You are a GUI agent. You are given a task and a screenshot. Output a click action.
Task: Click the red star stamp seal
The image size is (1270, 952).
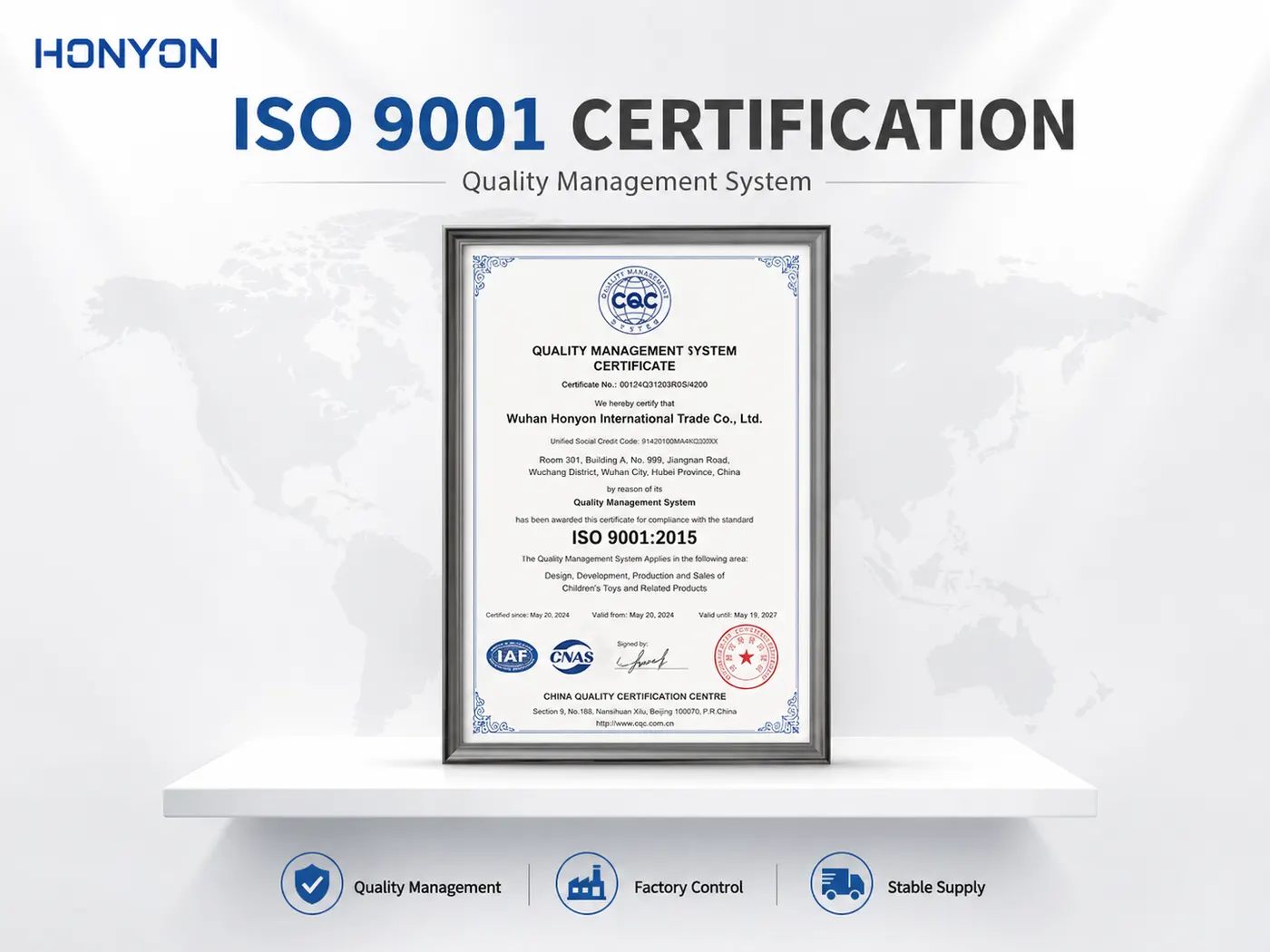coord(747,657)
